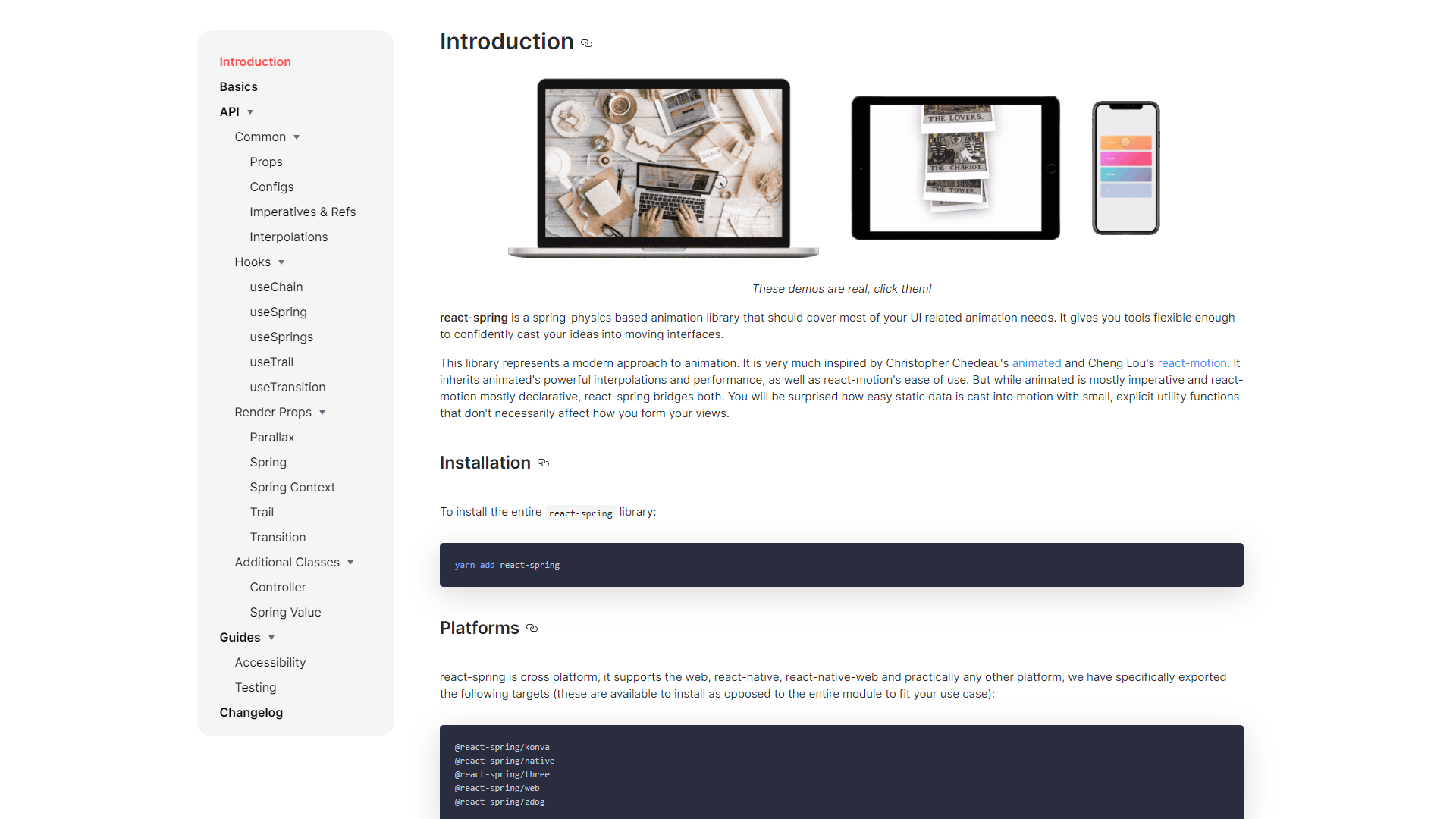The image size is (1456, 819).
Task: Collapse the Additional Classes arrow
Action: point(350,563)
